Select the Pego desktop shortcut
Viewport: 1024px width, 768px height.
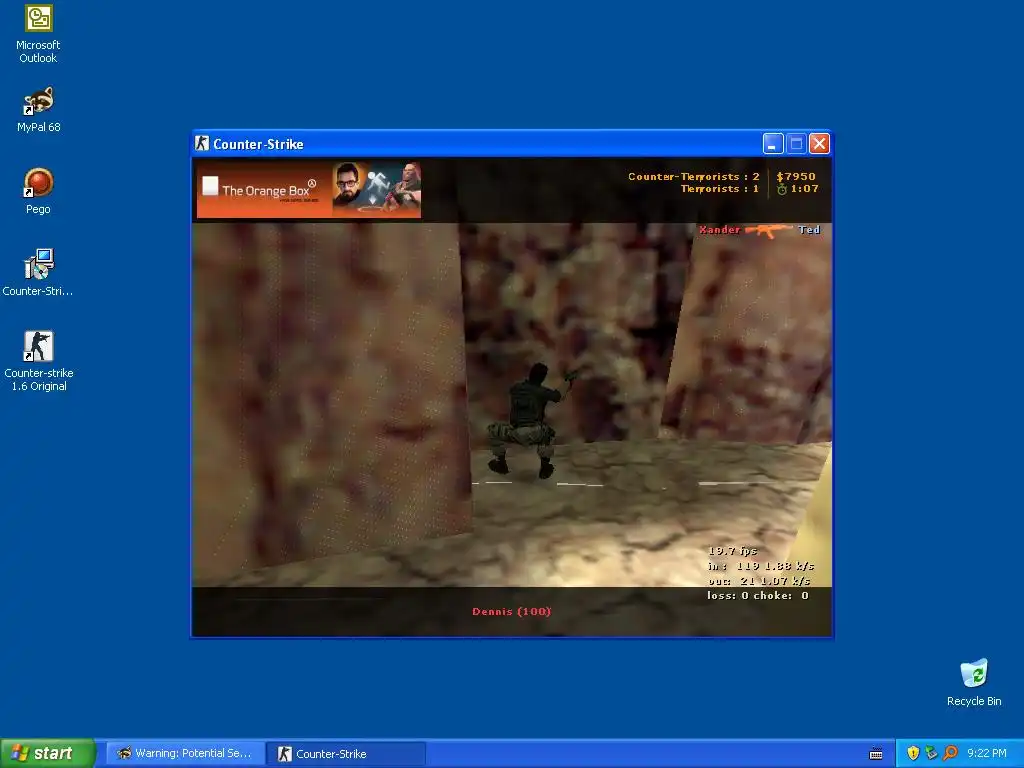[x=38, y=191]
